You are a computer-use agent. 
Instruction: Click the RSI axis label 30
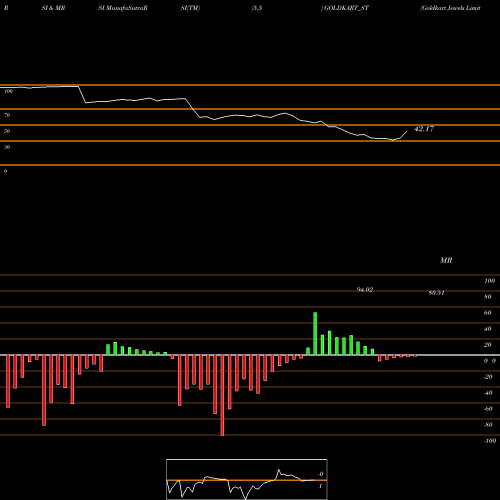(x=7, y=147)
